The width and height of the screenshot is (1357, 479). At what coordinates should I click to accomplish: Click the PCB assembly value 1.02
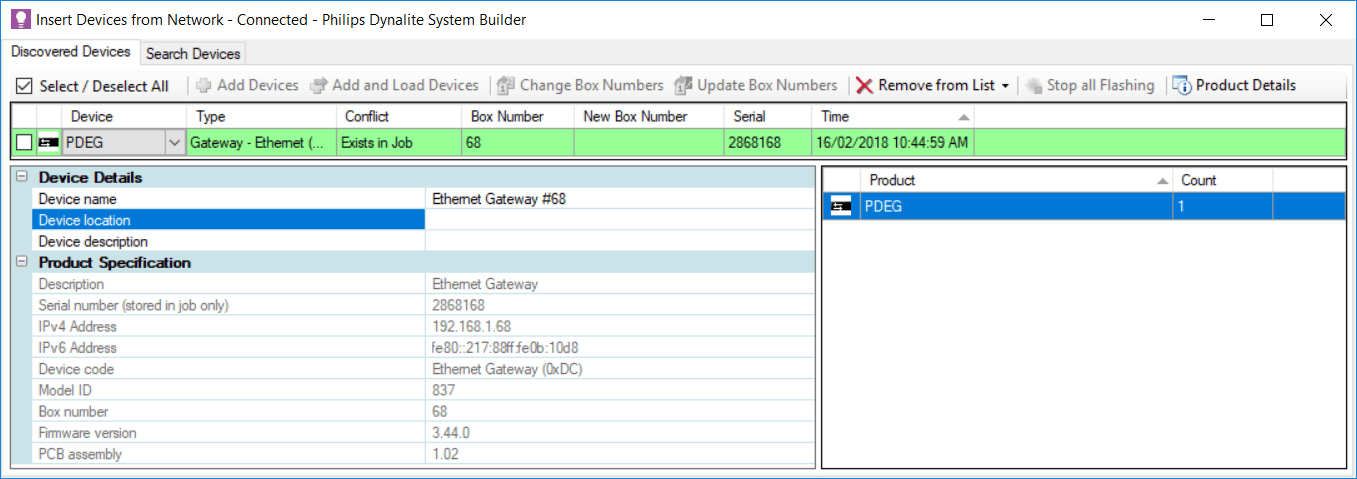(x=620, y=454)
